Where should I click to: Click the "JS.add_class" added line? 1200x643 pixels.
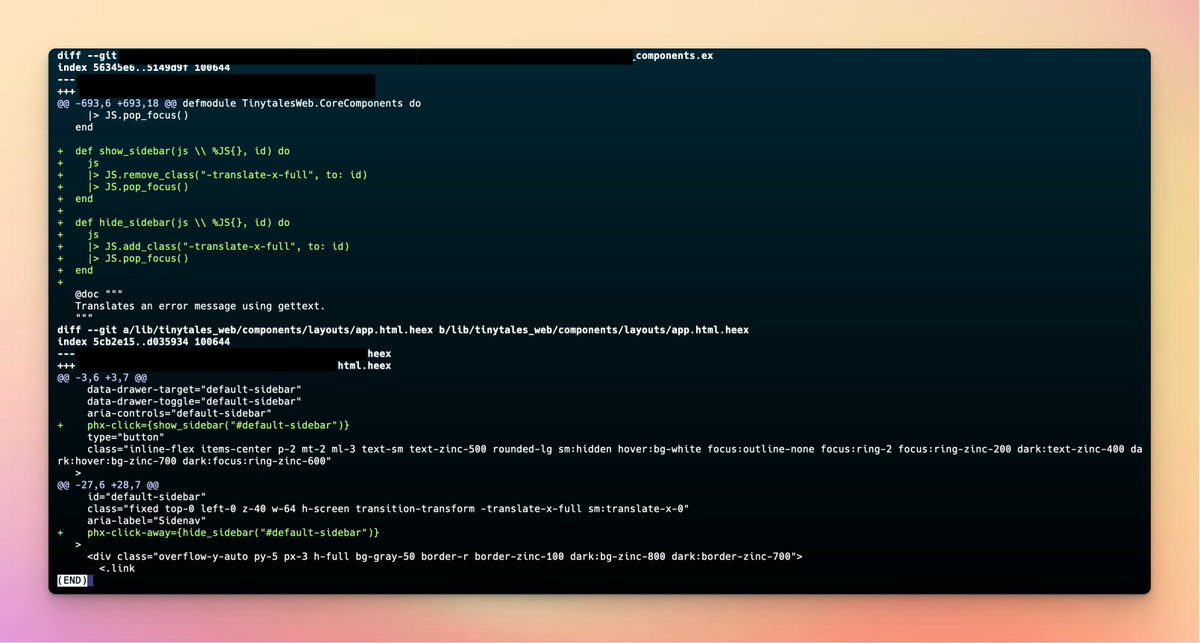[218, 246]
